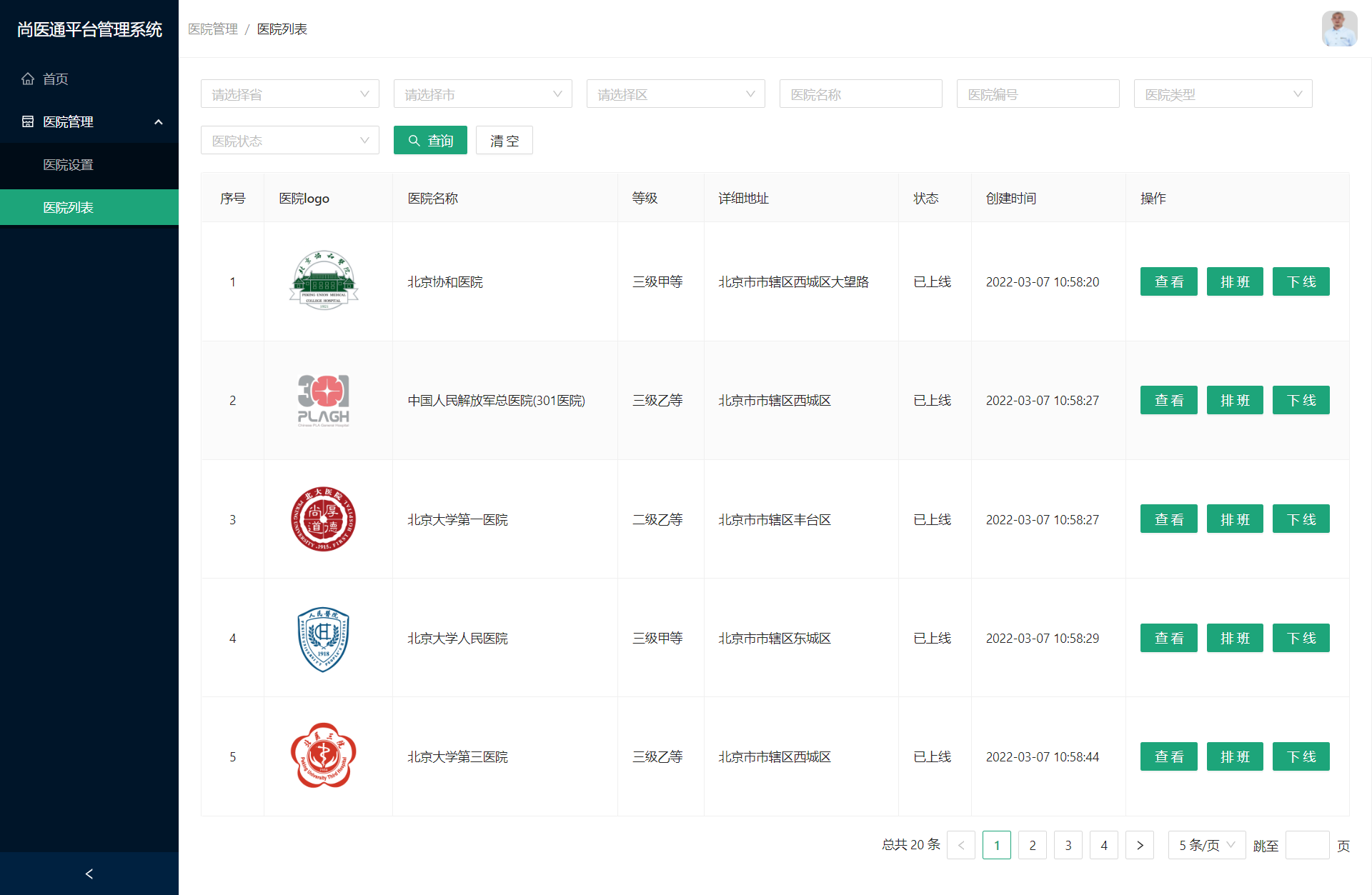
Task: Click page 1 in pagination
Action: point(997,845)
